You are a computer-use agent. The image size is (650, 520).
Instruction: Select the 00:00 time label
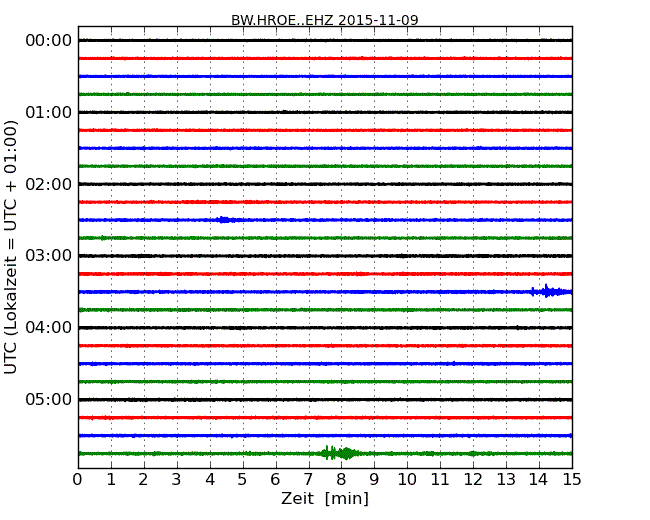(x=49, y=41)
